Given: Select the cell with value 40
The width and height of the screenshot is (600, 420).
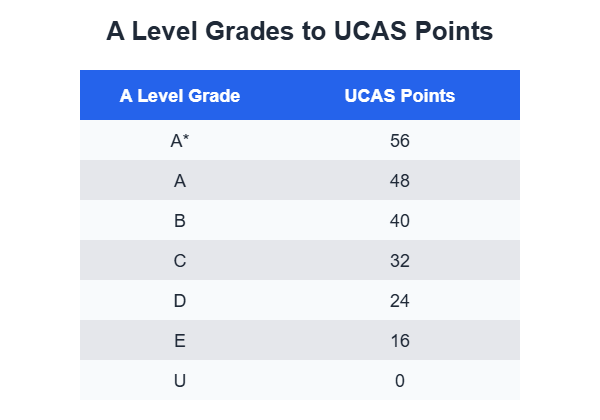Looking at the screenshot, I should pos(400,221).
